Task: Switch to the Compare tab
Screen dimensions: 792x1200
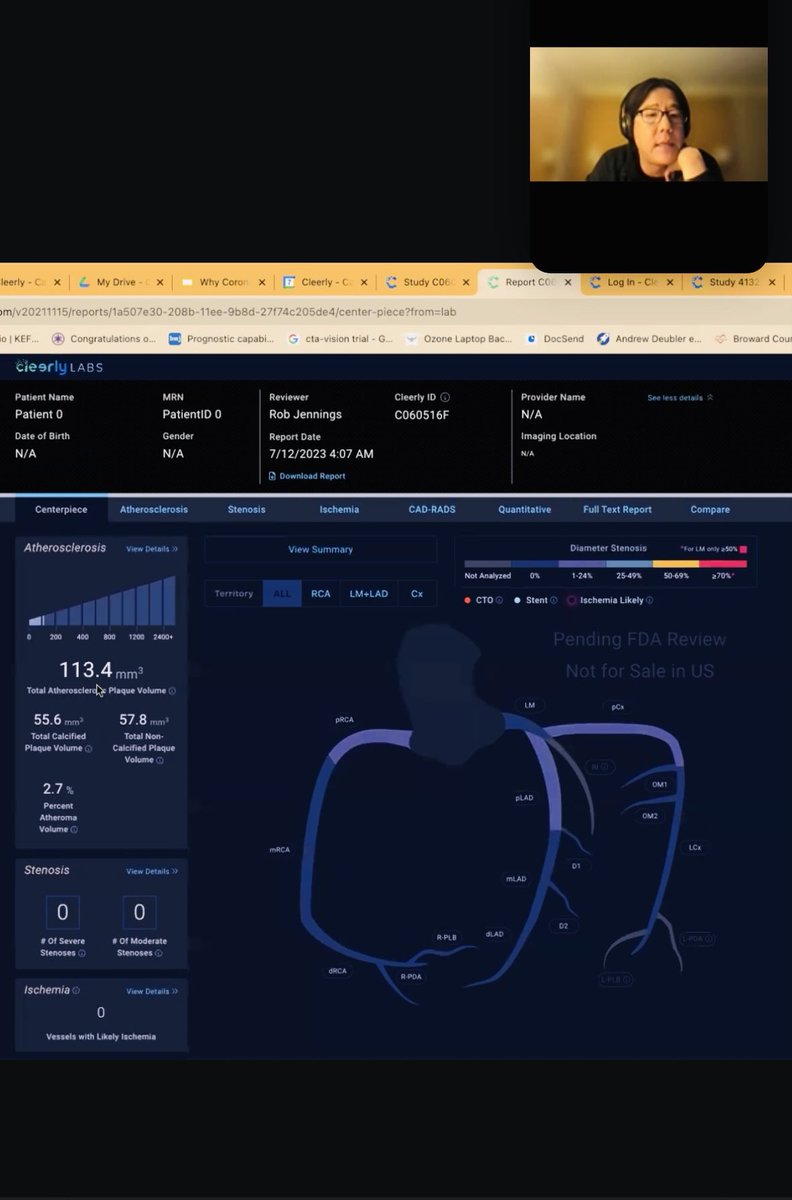Action: coord(710,510)
